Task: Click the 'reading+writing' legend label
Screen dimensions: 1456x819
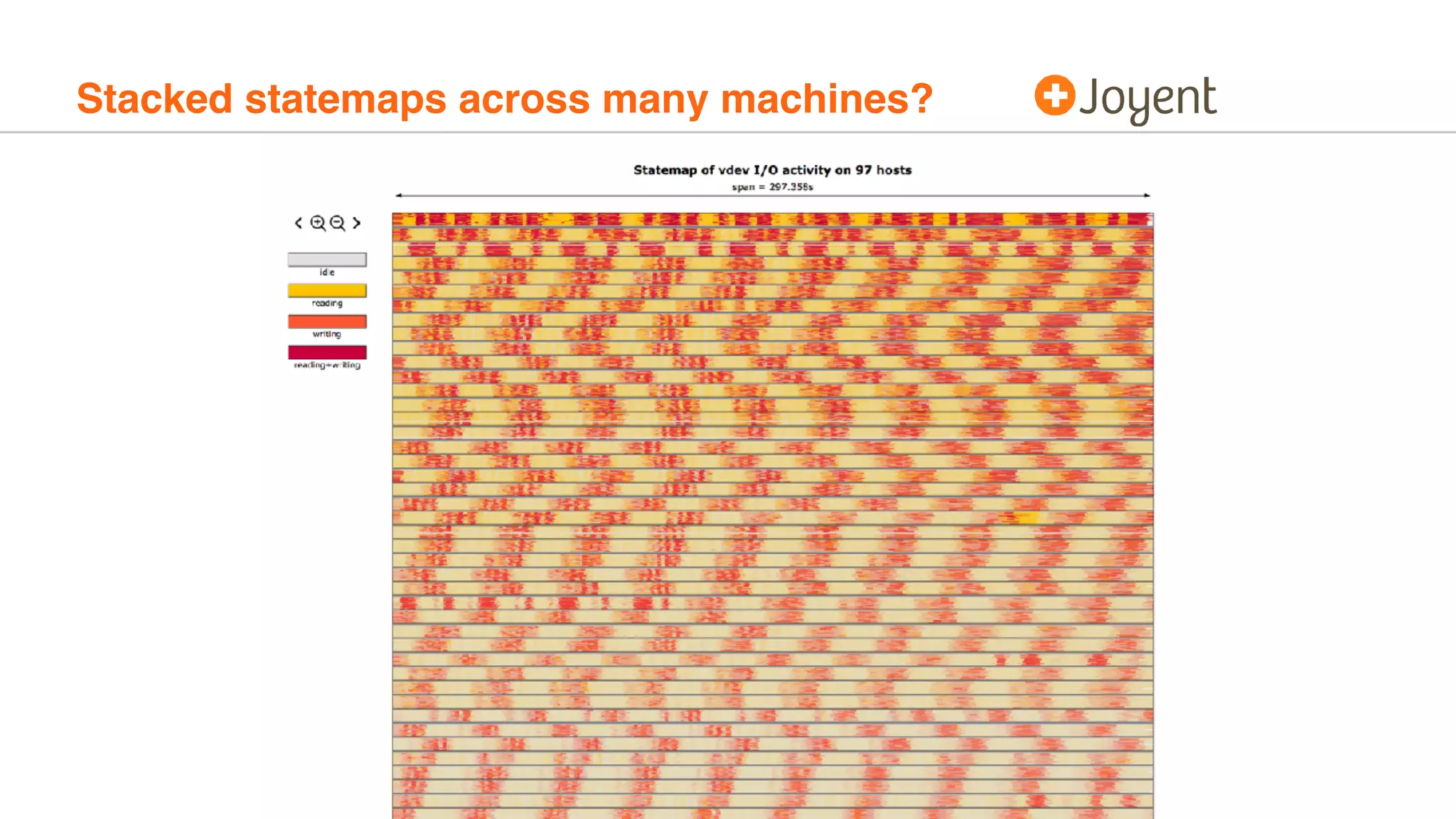Action: (x=327, y=365)
